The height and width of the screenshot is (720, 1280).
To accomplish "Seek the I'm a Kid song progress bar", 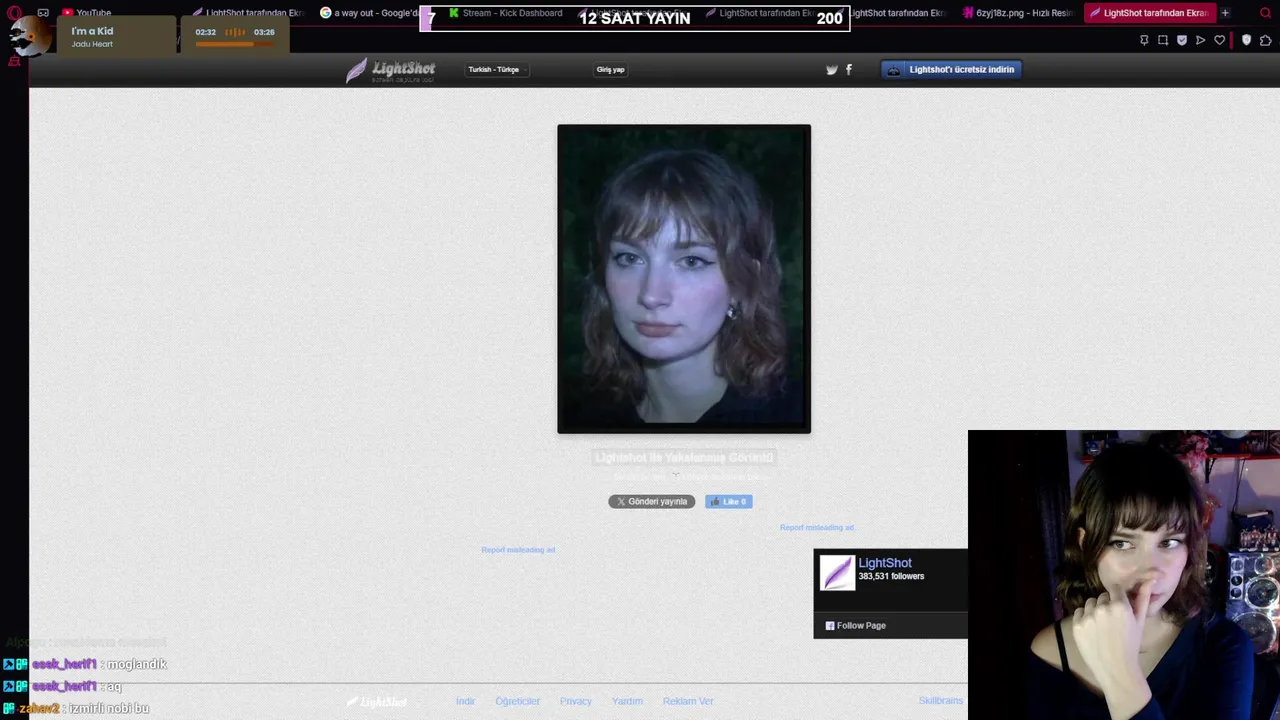I will click(234, 44).
